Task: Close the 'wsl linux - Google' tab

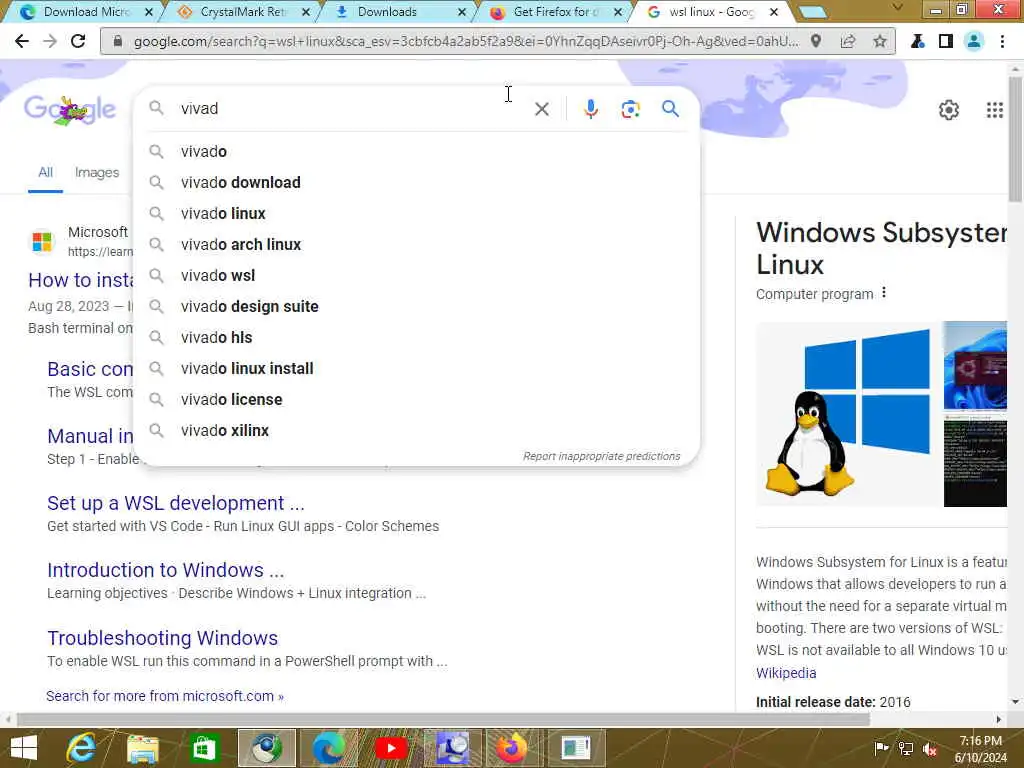Action: pos(773,12)
